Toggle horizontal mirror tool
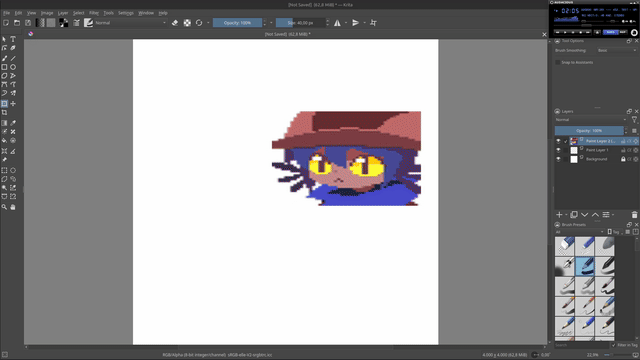Image resolution: width=640 pixels, height=360 pixels. click(x=337, y=23)
